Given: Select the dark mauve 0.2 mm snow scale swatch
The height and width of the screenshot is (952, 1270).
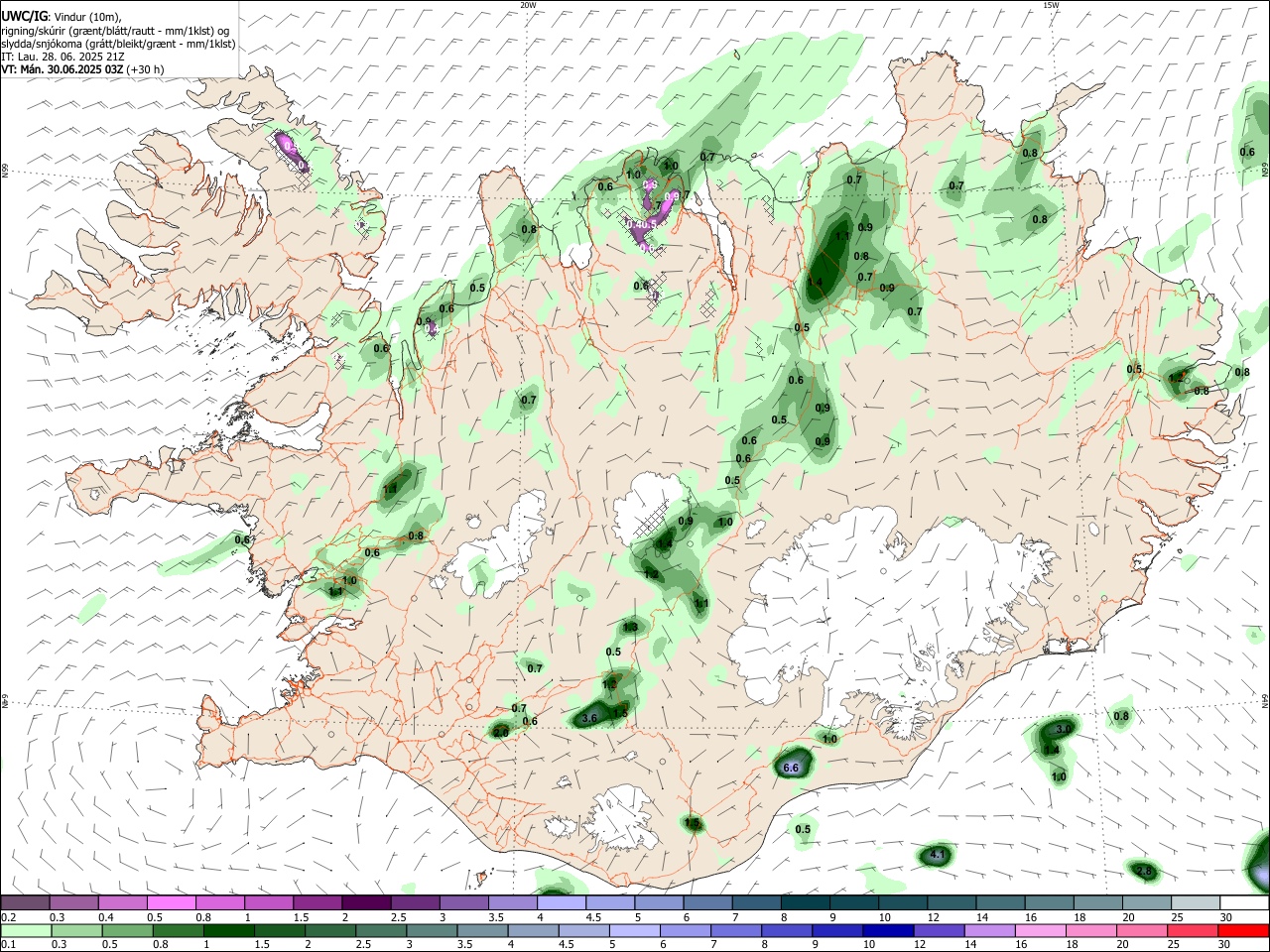Looking at the screenshot, I should pyautogui.click(x=25, y=902).
